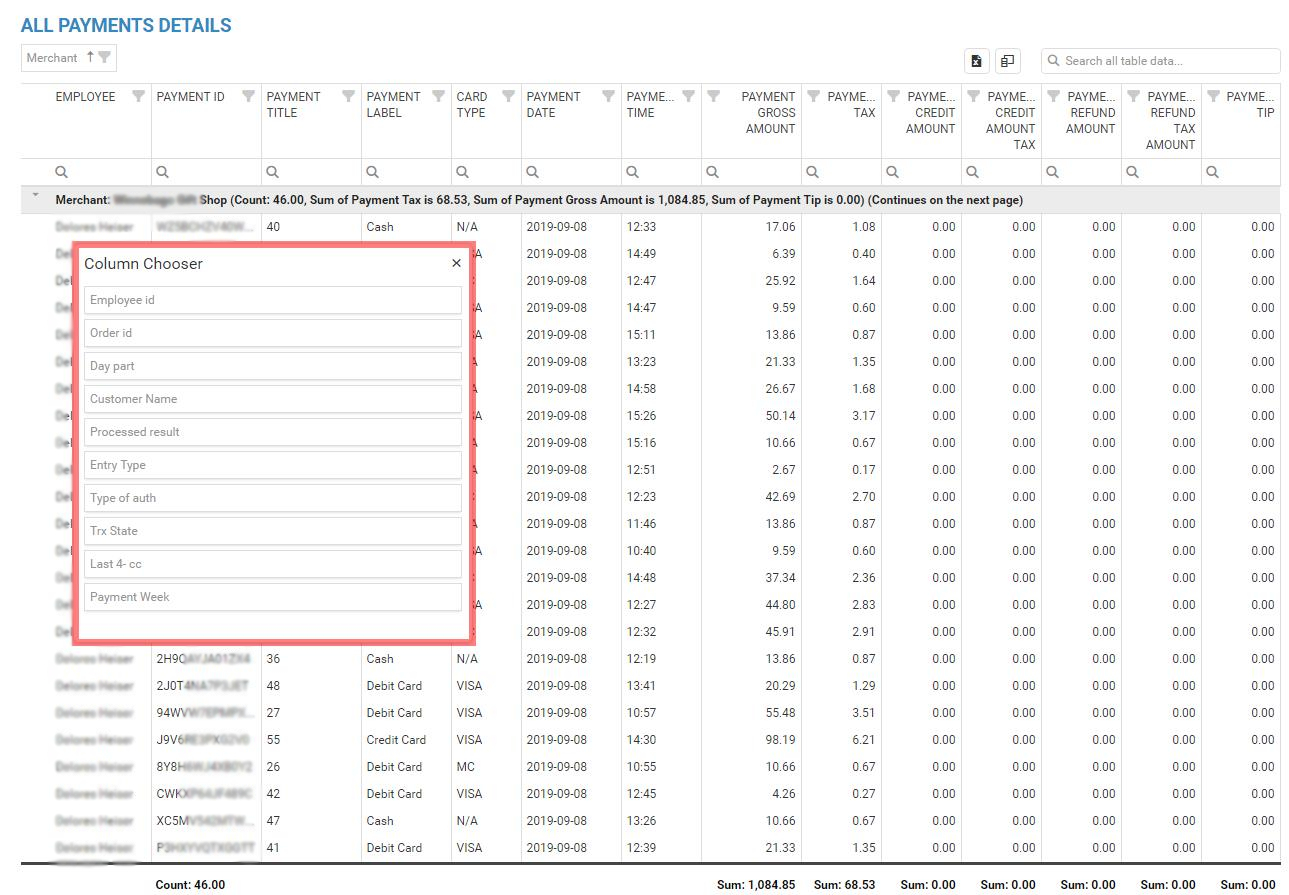Image resolution: width=1289 pixels, height=895 pixels.
Task: Open filter for Employee column
Action: 139,97
